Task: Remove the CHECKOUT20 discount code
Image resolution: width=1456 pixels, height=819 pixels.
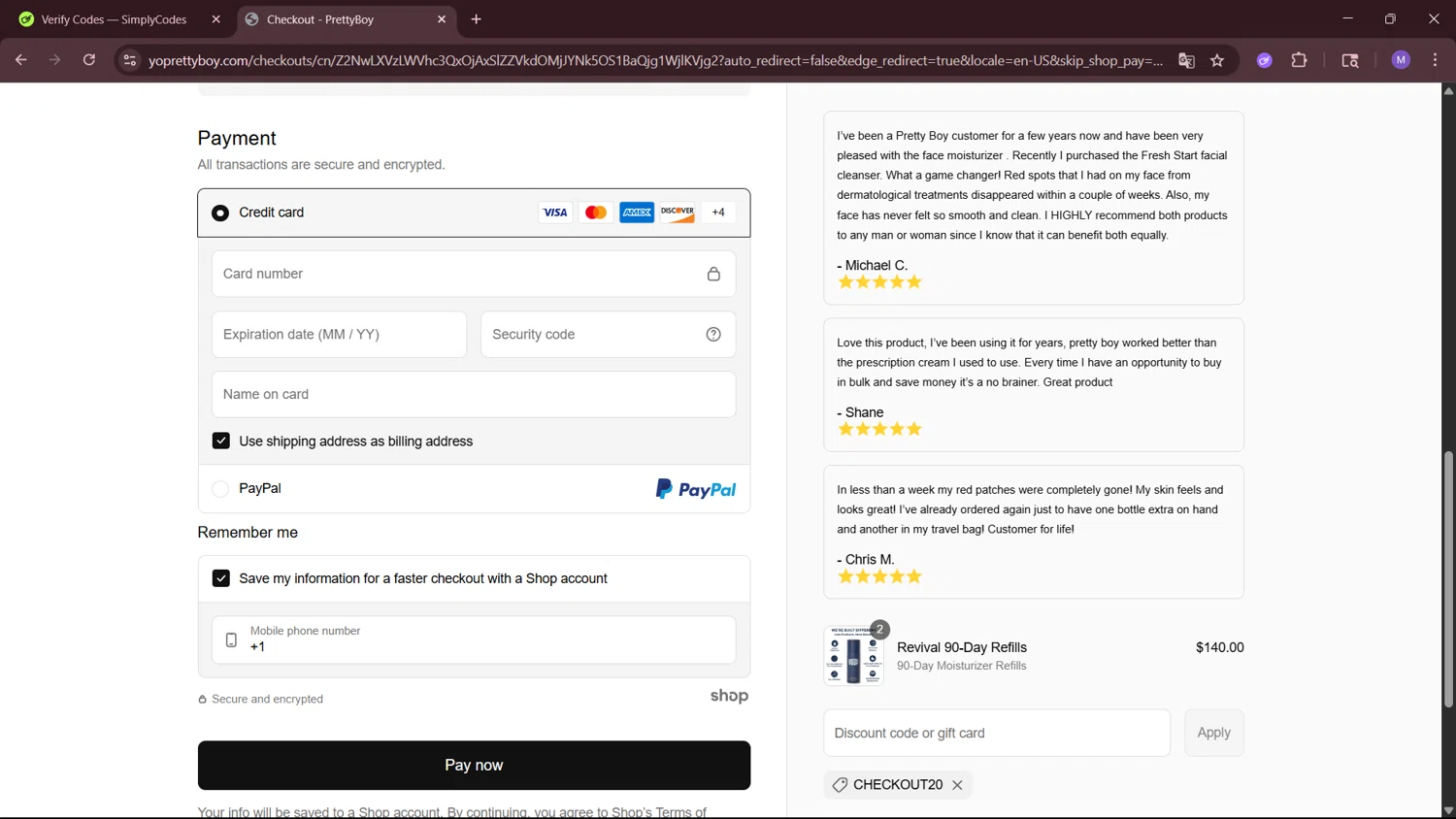Action: (957, 785)
